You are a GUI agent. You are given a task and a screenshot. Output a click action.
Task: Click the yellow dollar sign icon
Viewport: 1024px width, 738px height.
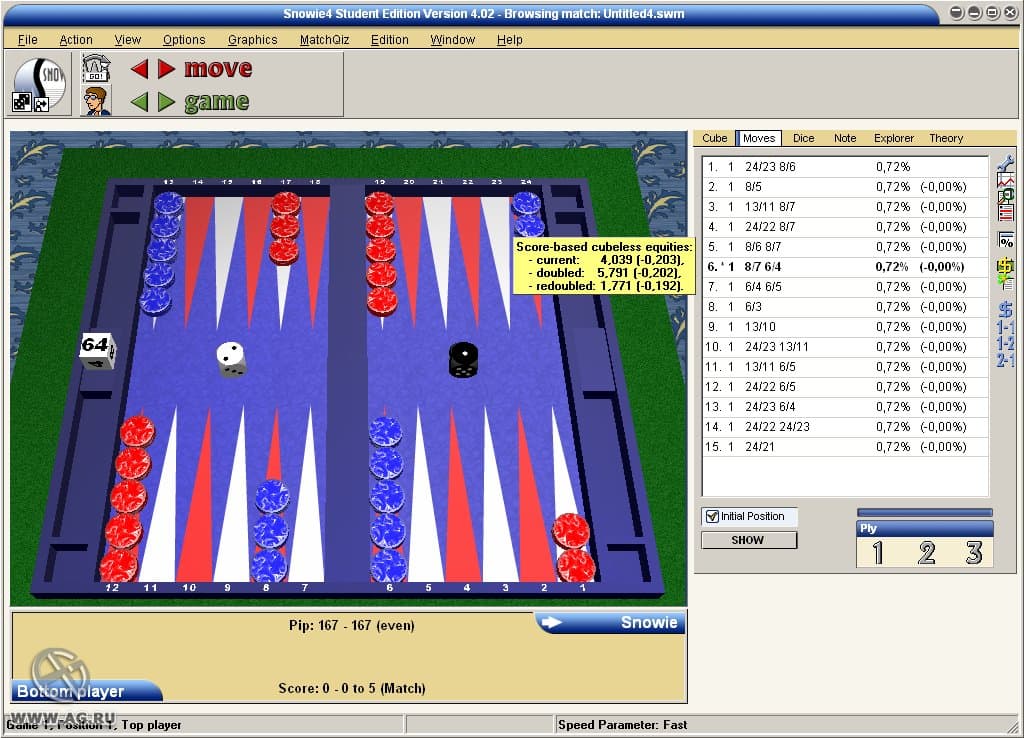(1006, 266)
